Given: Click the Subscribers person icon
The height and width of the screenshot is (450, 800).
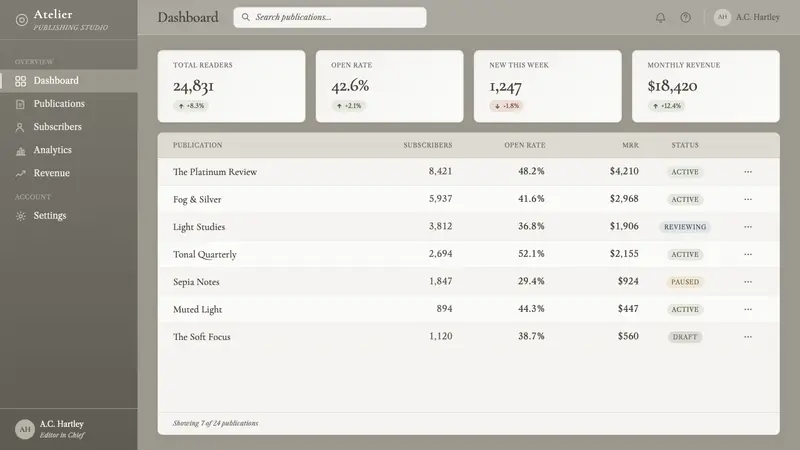Looking at the screenshot, I should pos(20,127).
